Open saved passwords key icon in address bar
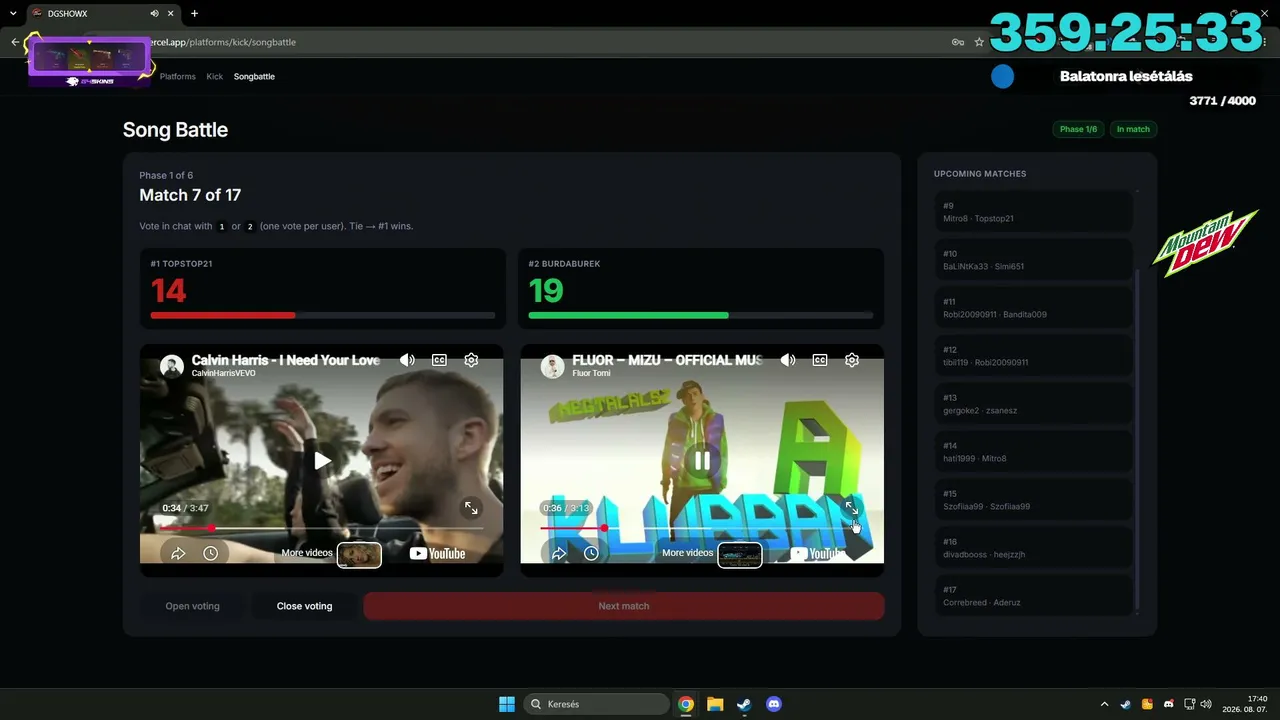The height and width of the screenshot is (720, 1280). 958,42
